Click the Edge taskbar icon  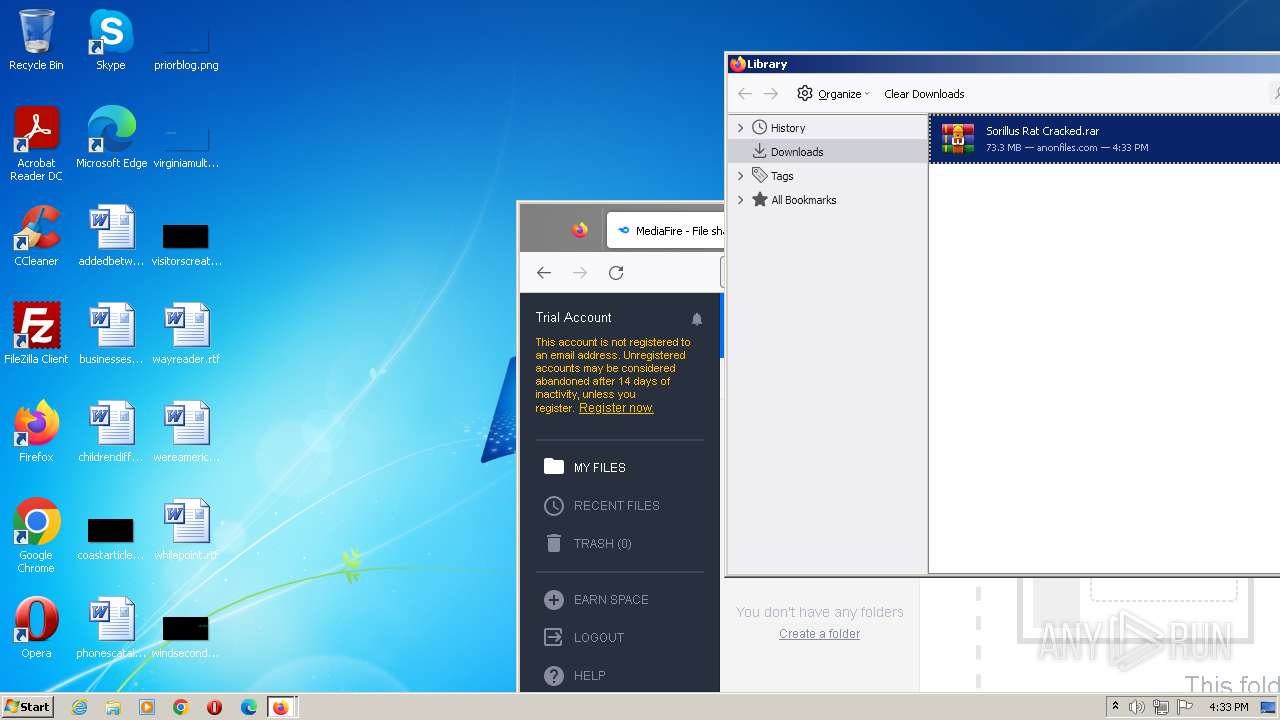[248, 707]
